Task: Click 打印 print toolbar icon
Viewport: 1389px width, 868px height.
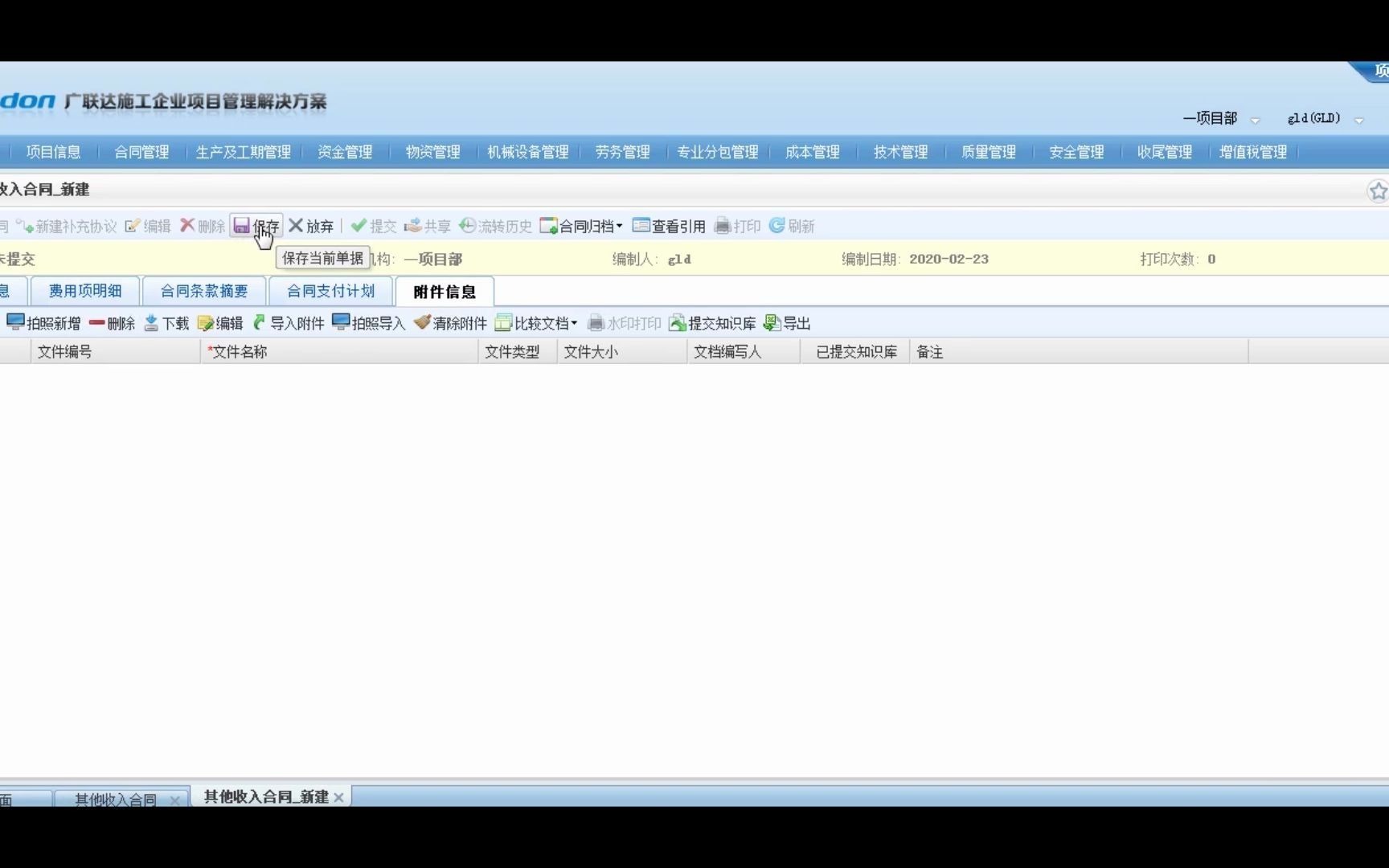Action: click(737, 227)
